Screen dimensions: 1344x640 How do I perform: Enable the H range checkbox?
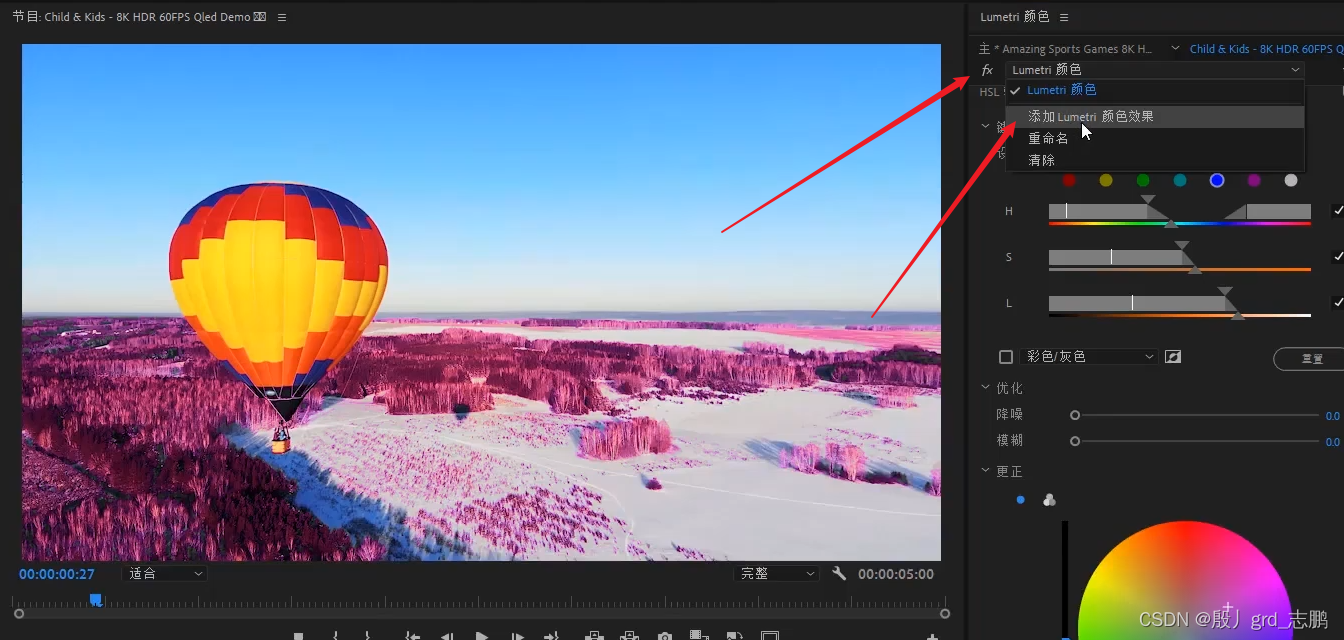pos(1338,211)
